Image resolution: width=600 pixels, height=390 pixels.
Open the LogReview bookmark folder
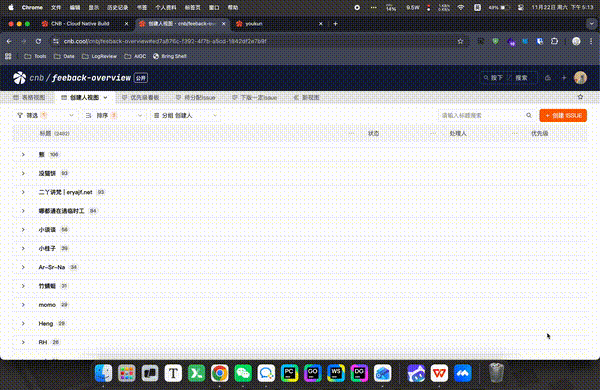click(x=99, y=56)
